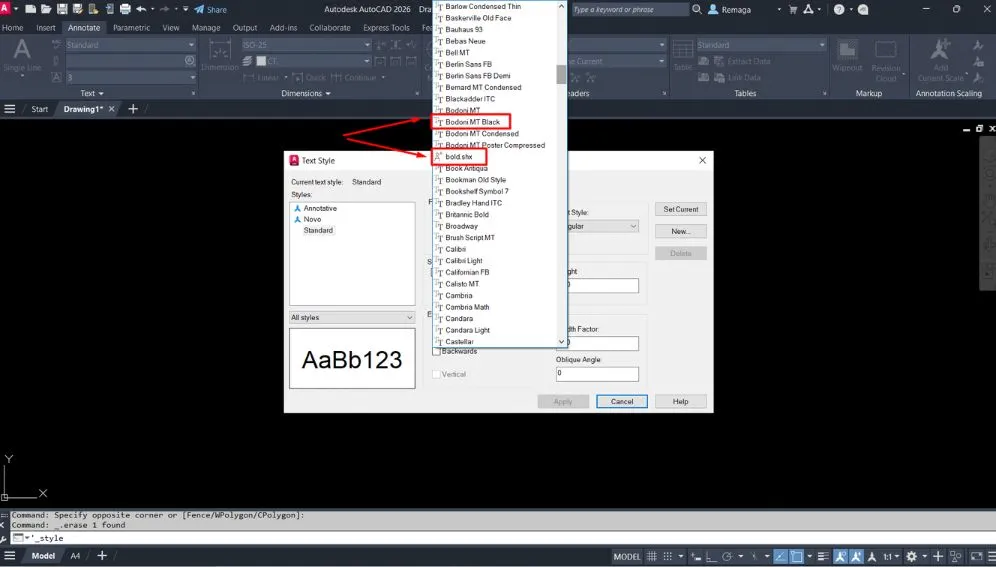Toggle annotation visibility icon in status bar
The height and width of the screenshot is (567, 996).
click(840, 557)
